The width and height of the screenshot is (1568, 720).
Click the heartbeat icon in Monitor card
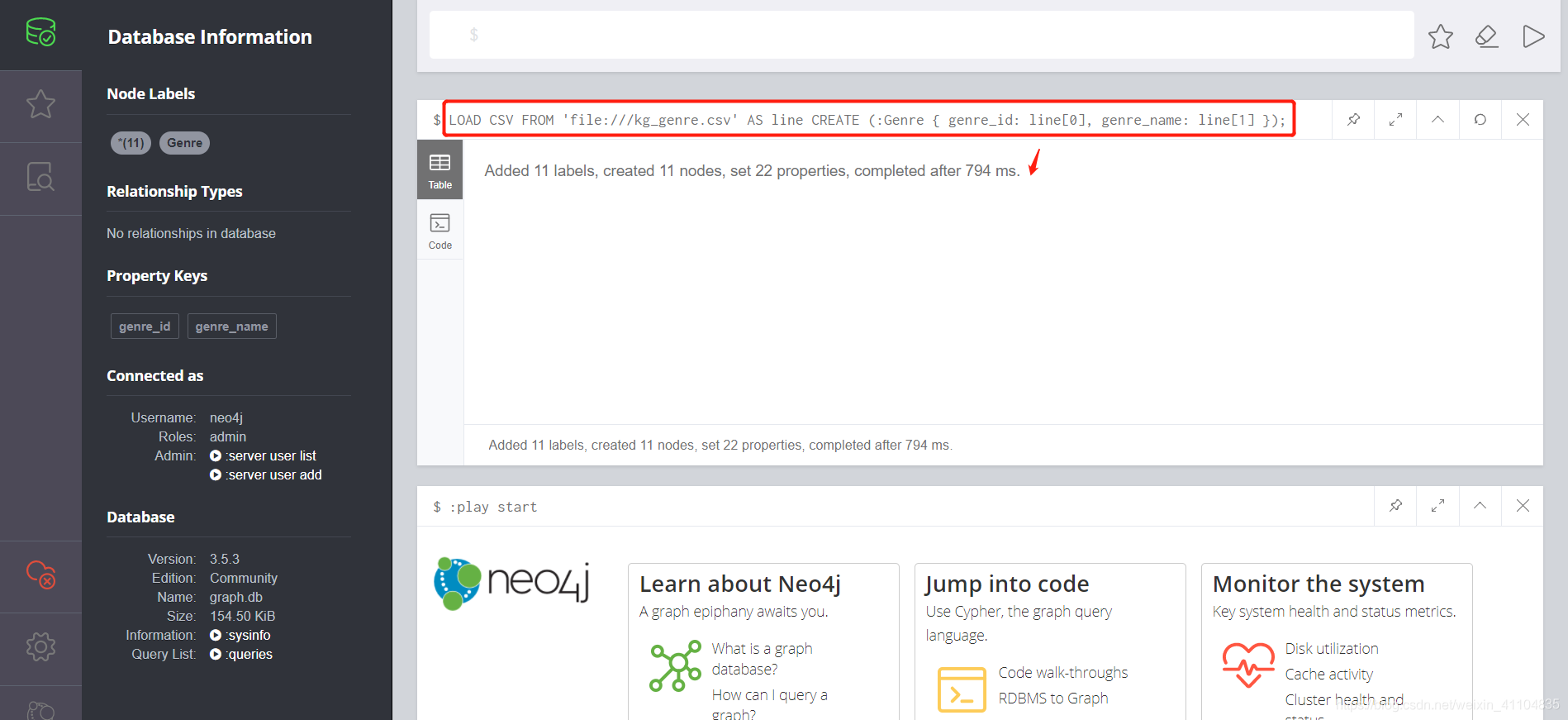click(x=1248, y=665)
